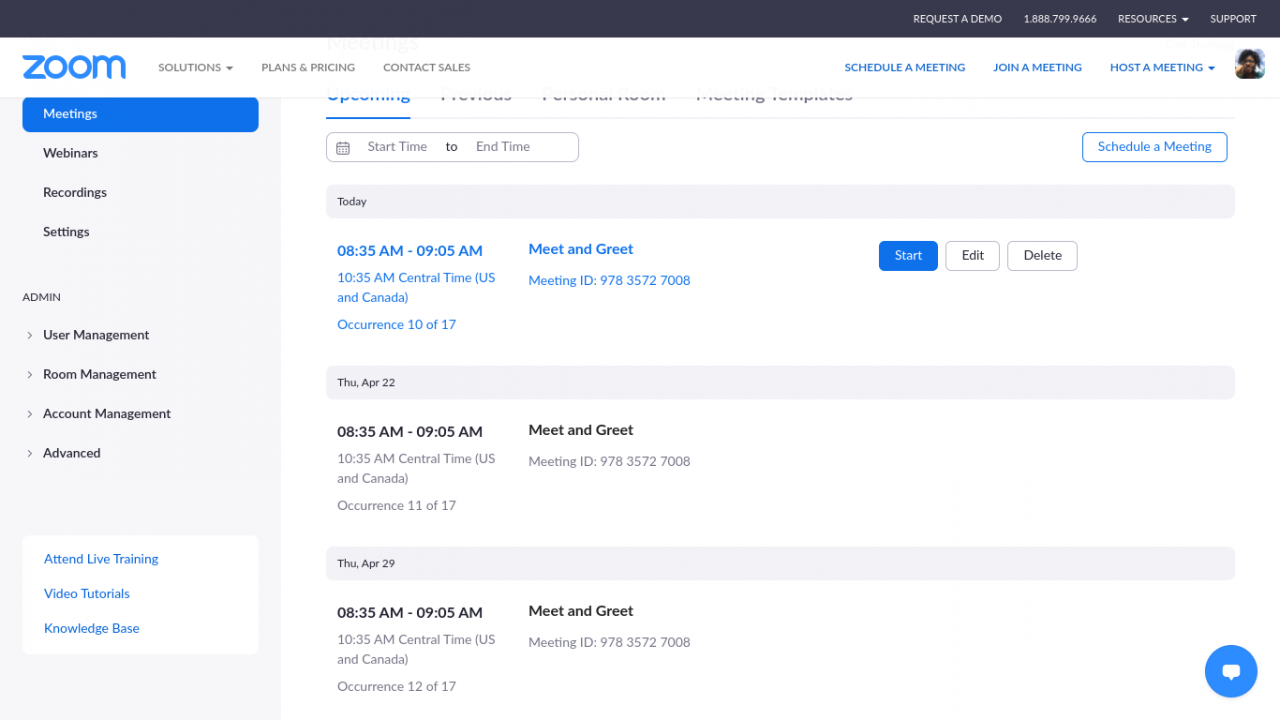Click the Start Time field
The image size is (1280, 720).
coord(397,147)
